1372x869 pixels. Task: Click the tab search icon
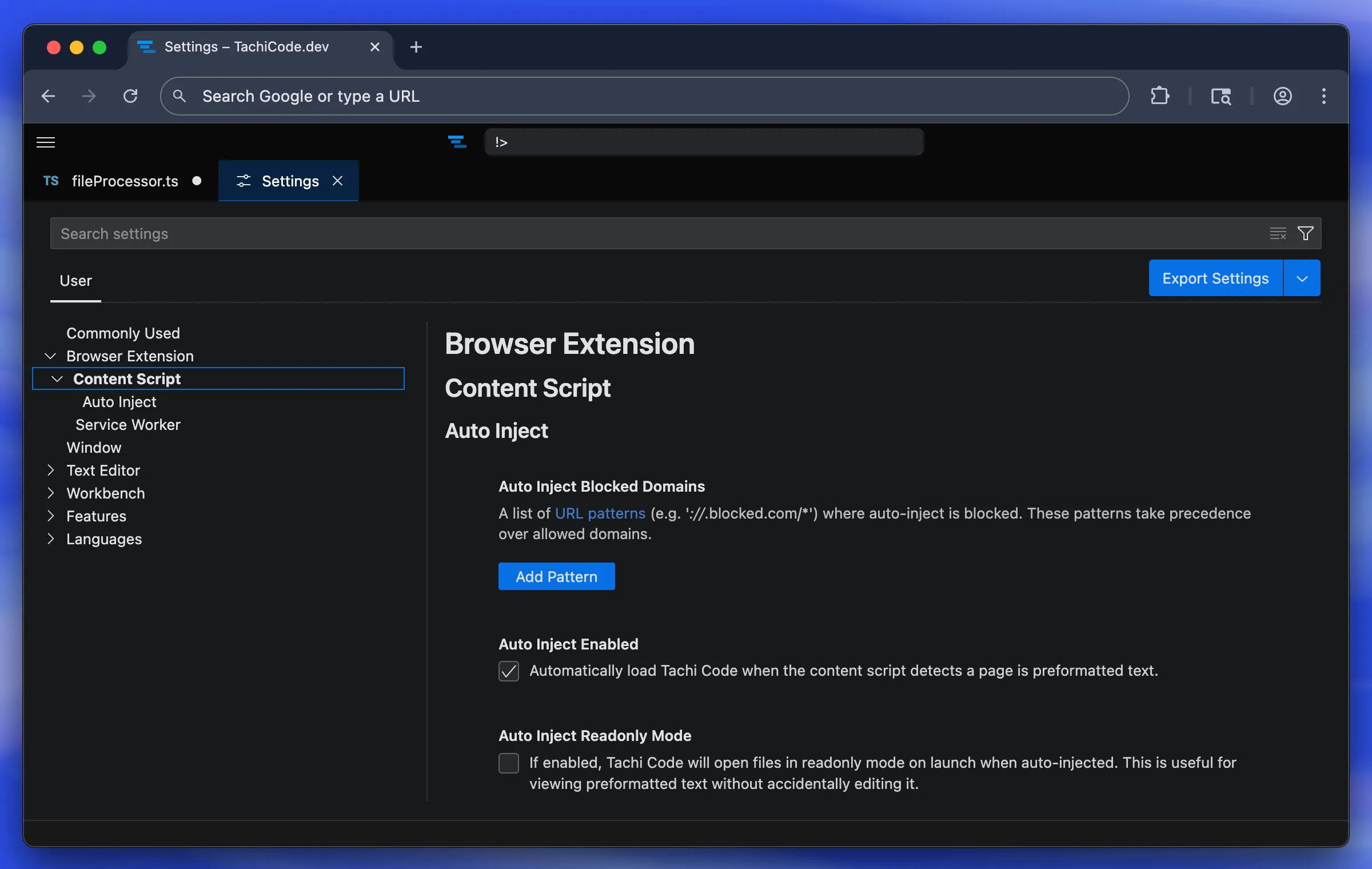point(1221,96)
